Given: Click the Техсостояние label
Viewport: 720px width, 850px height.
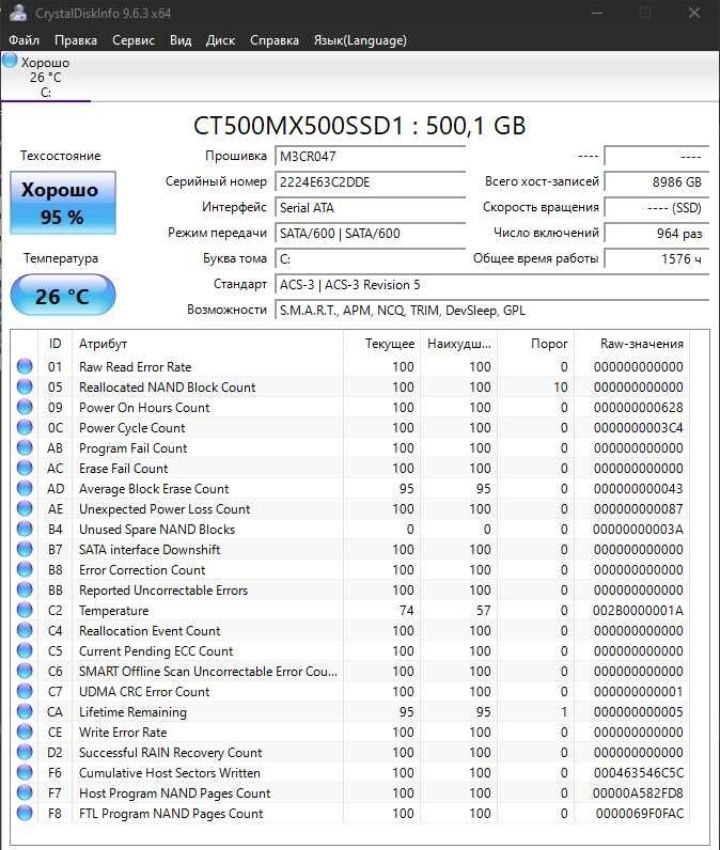Looking at the screenshot, I should [60, 156].
